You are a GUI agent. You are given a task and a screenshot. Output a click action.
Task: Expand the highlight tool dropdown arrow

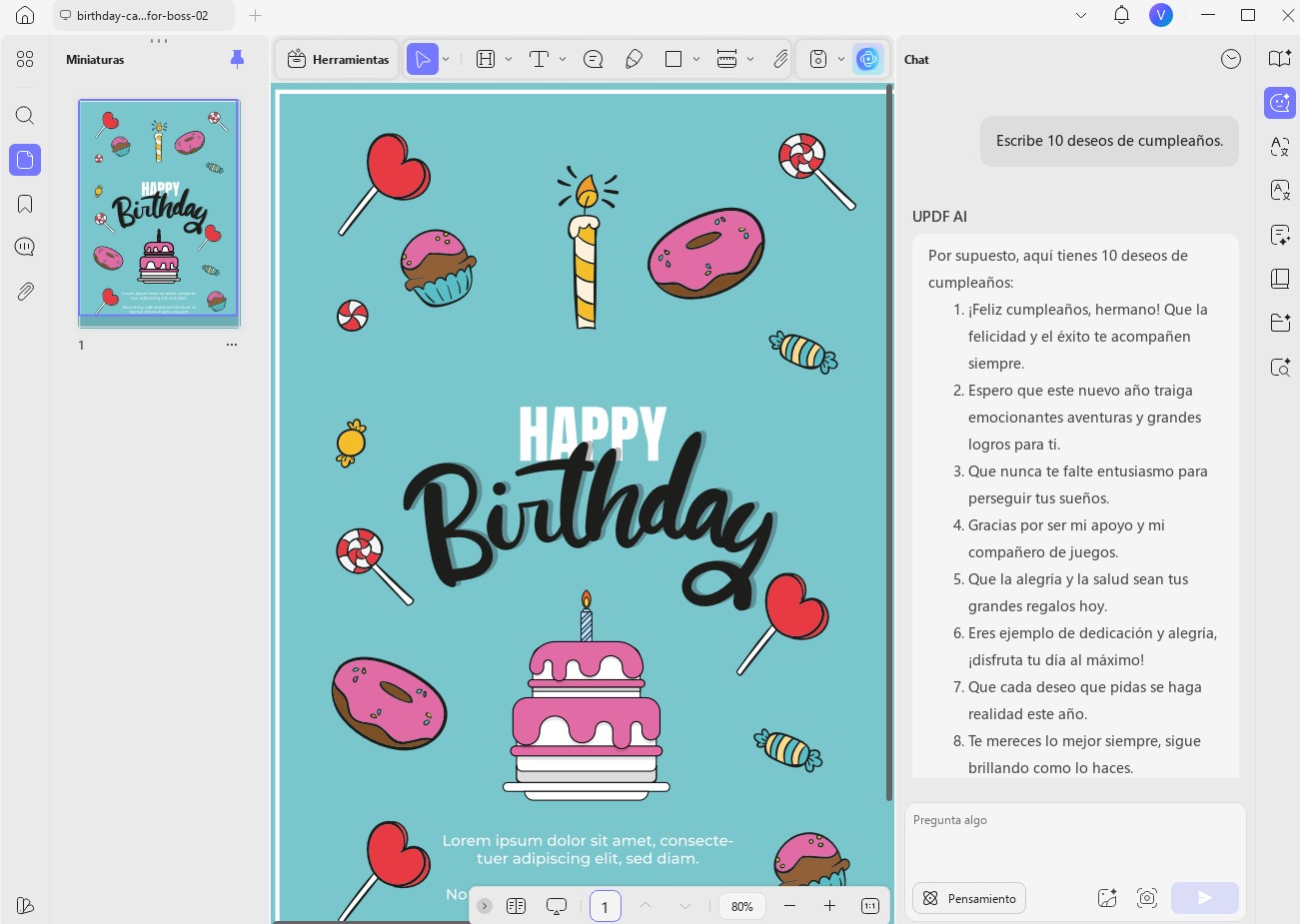(509, 60)
